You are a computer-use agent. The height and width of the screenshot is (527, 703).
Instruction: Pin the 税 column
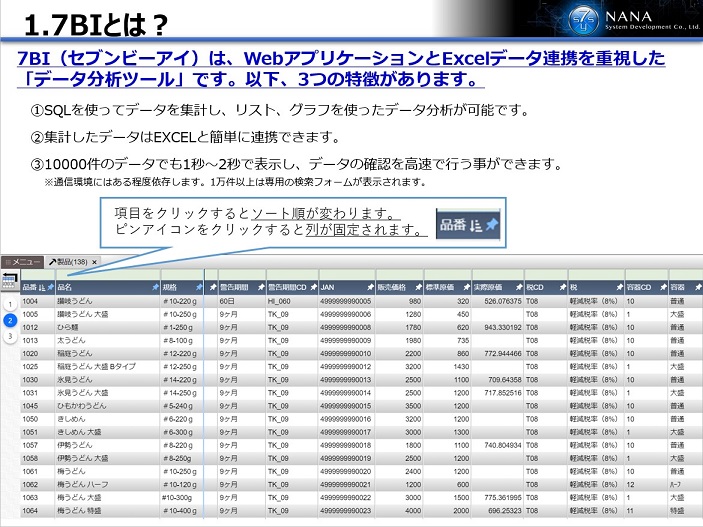(619, 287)
